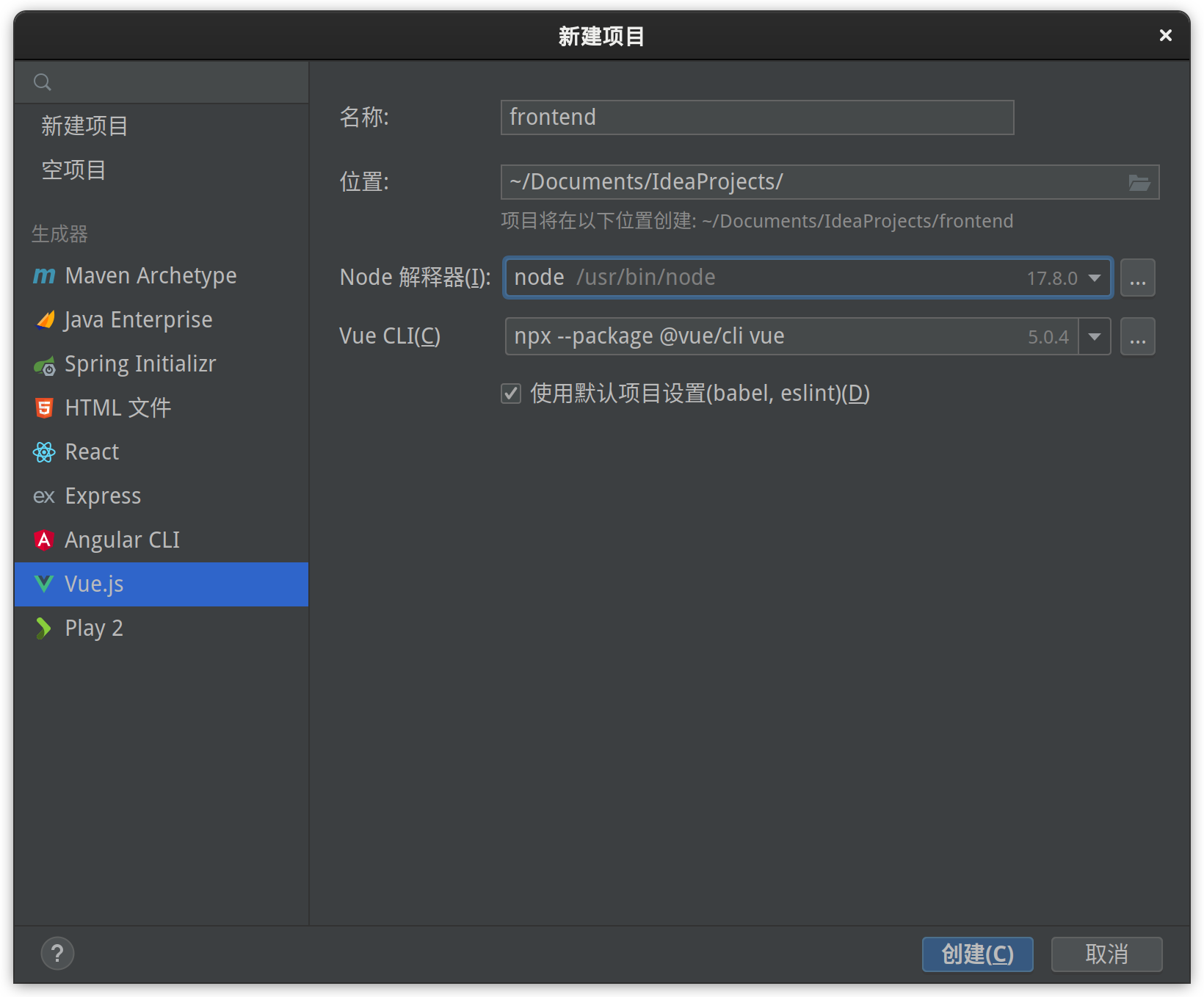Open folder browser for project location
The height and width of the screenshot is (997, 1204).
1139,182
